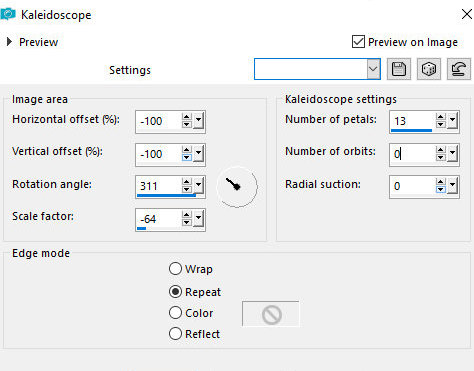The width and height of the screenshot is (474, 371).
Task: Open the Rotation angle slider dropdown arrow
Action: [x=198, y=186]
